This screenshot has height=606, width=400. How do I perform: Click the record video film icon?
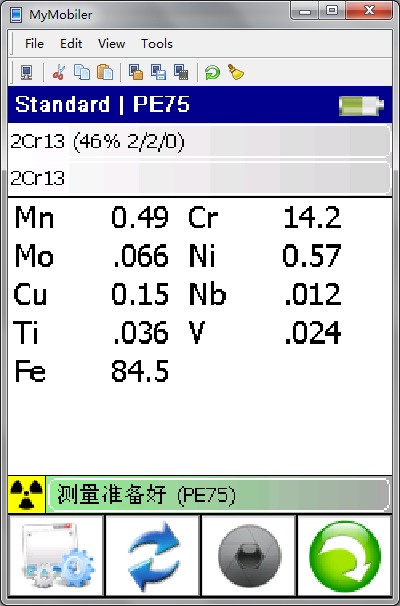point(181,72)
